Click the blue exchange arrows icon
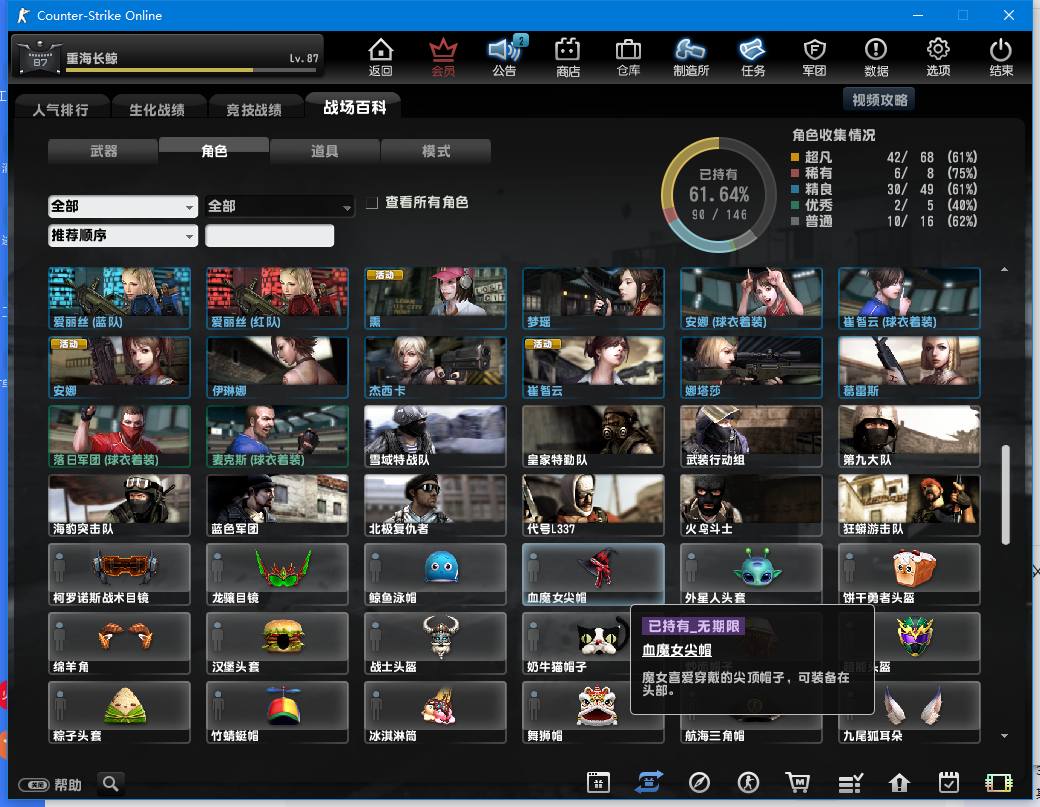1040x807 pixels. (x=648, y=782)
